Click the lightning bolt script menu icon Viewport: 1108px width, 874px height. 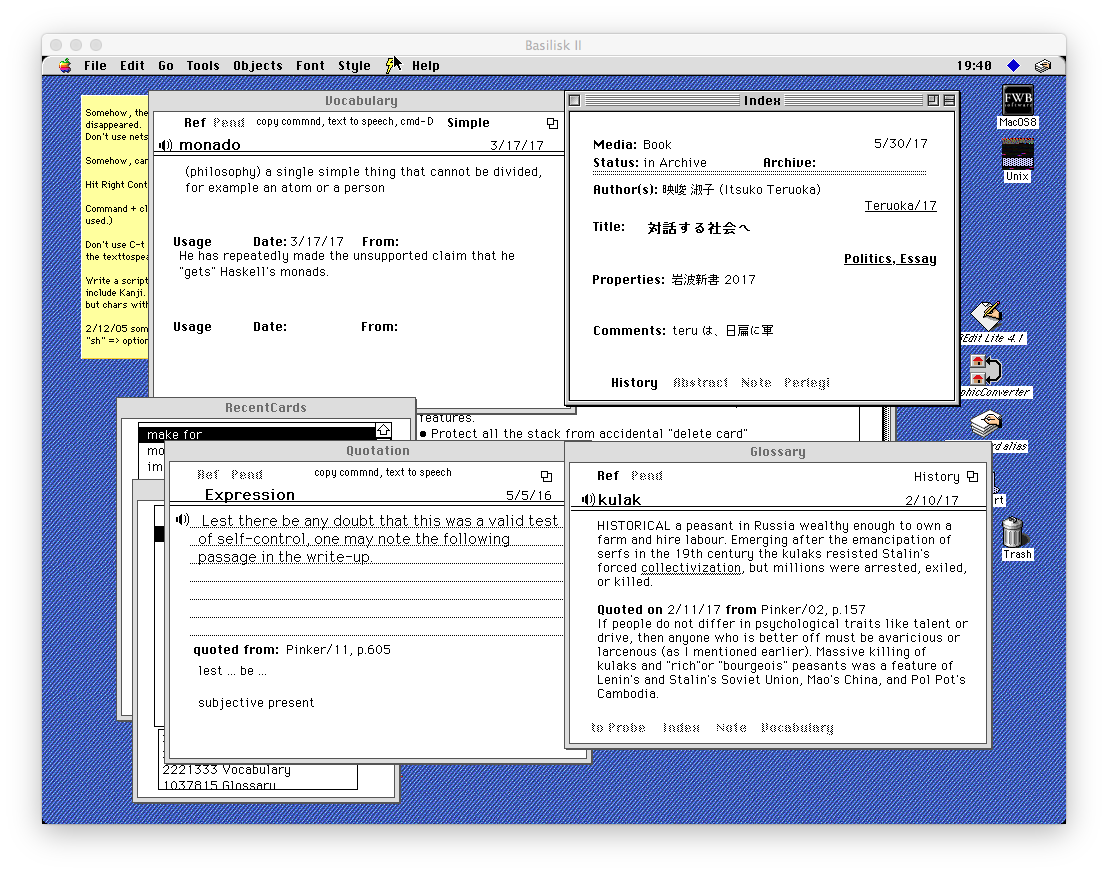pos(391,66)
